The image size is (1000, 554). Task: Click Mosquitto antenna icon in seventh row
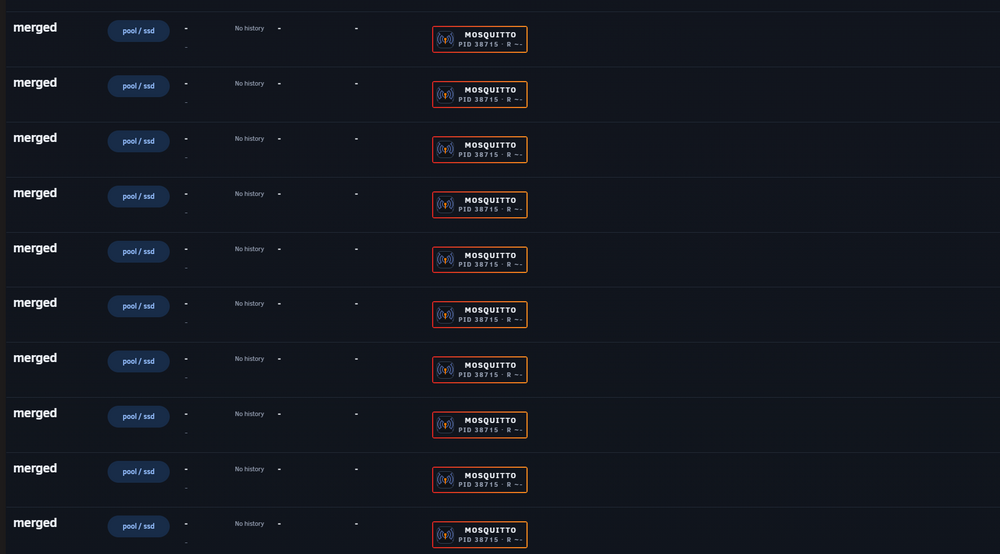click(x=445, y=370)
